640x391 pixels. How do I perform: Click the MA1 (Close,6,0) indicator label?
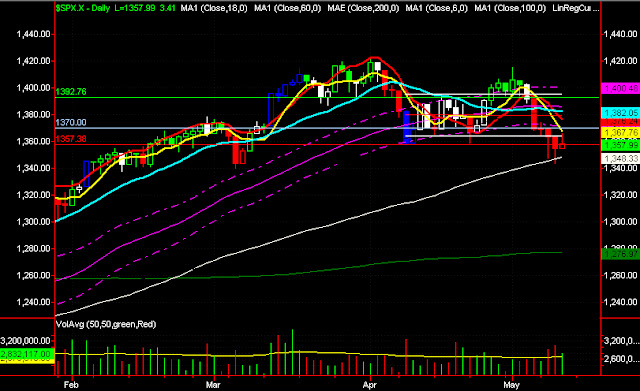437,8
